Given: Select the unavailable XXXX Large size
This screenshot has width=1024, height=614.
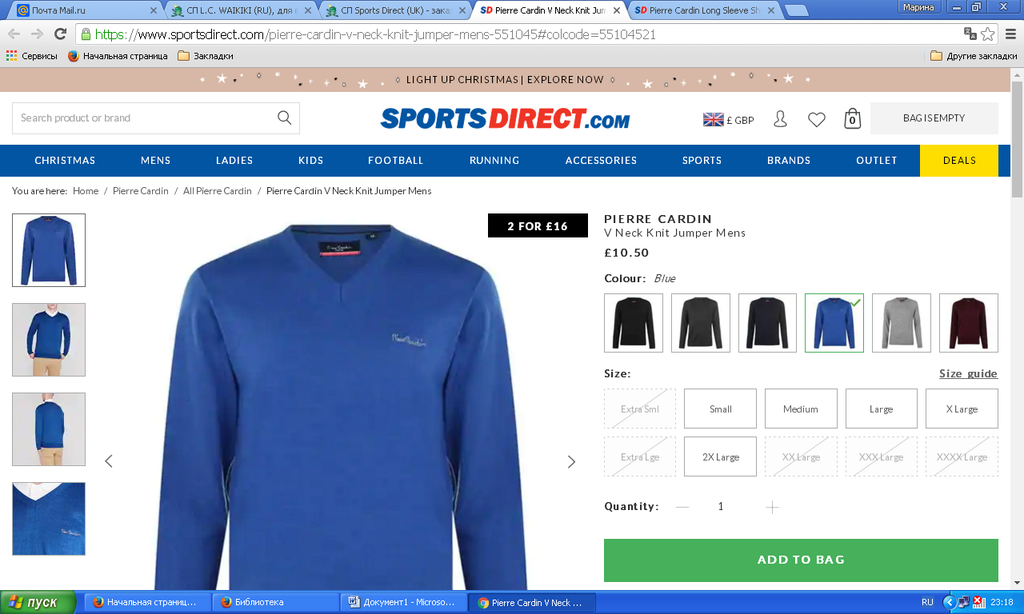Looking at the screenshot, I should 962,457.
